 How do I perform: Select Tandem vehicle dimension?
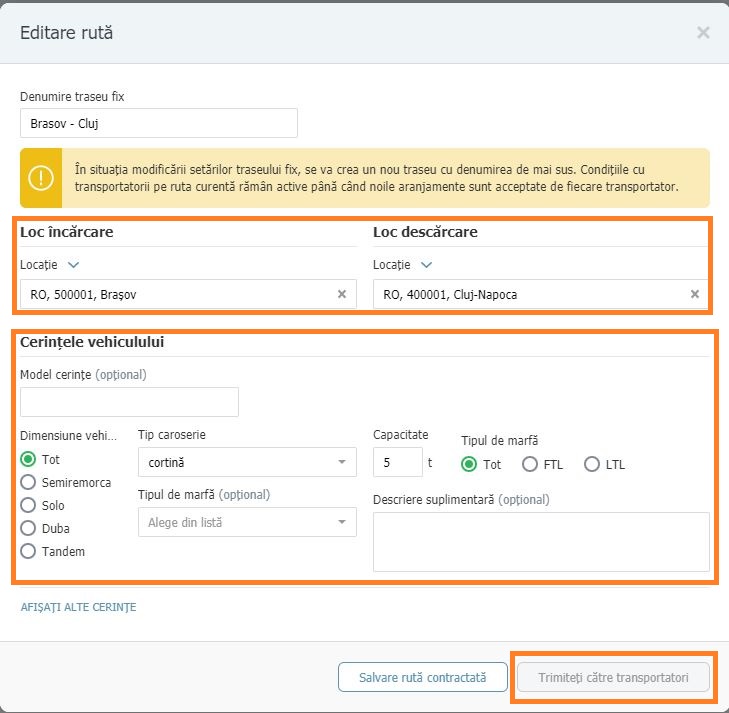[x=28, y=551]
